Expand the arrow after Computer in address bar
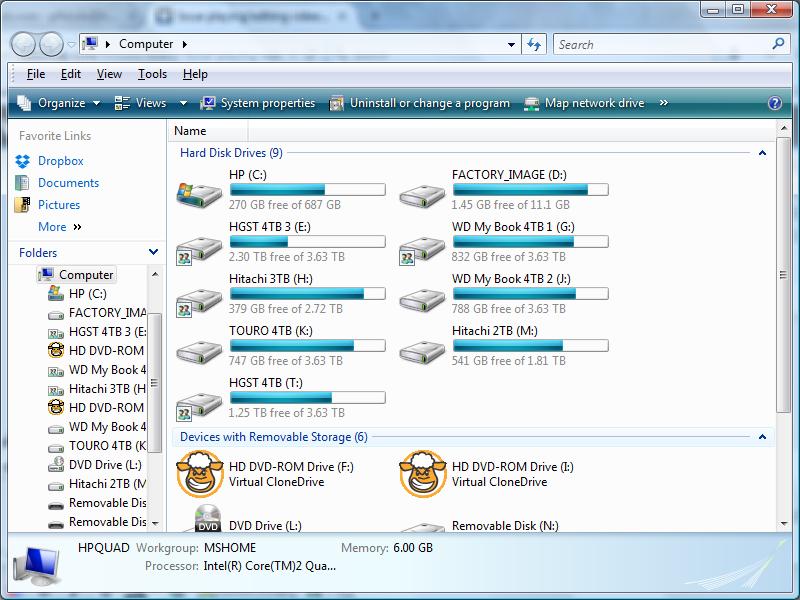The width and height of the screenshot is (800, 600). tap(184, 44)
